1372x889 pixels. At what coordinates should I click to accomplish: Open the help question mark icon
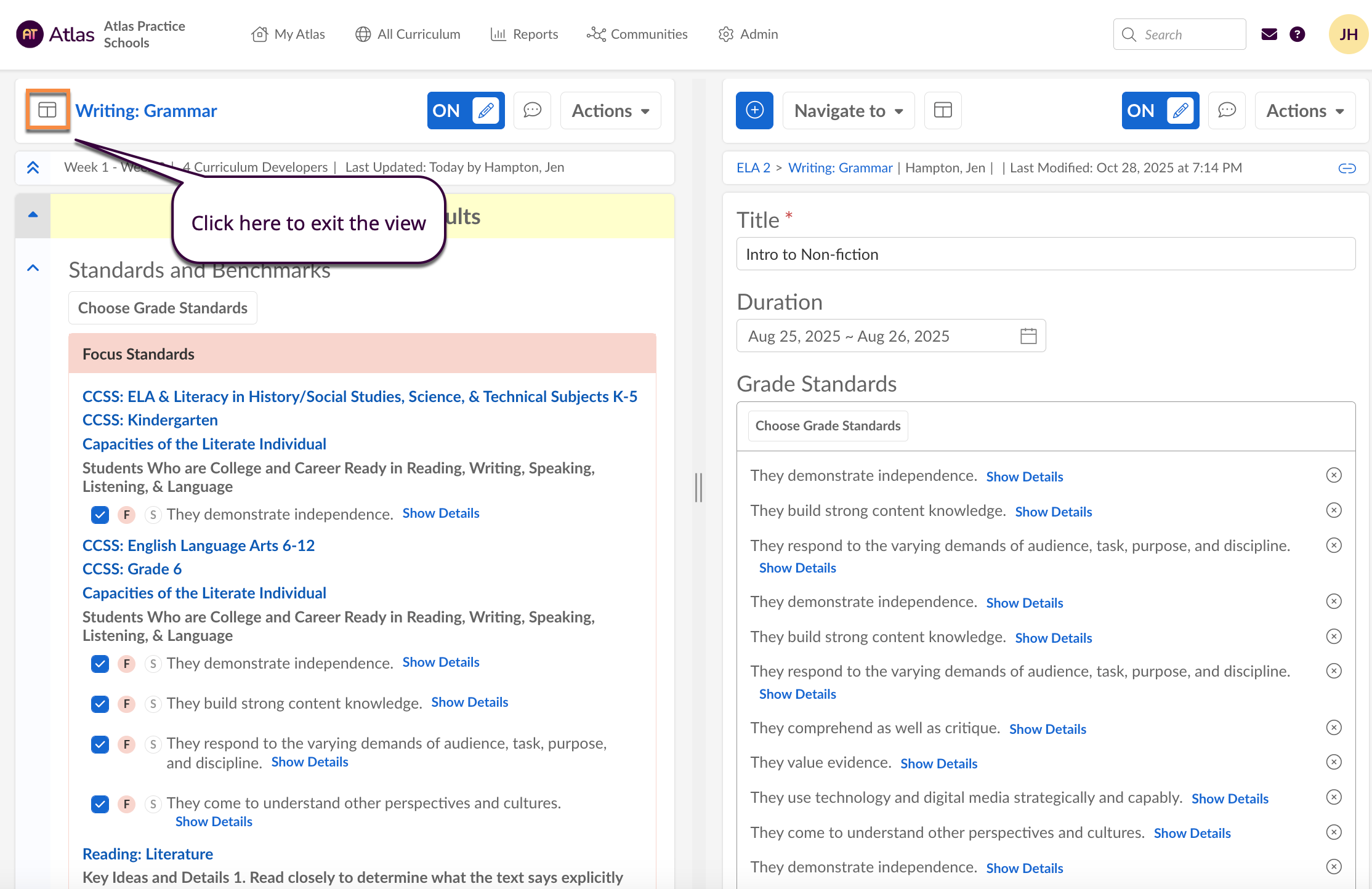(1297, 34)
